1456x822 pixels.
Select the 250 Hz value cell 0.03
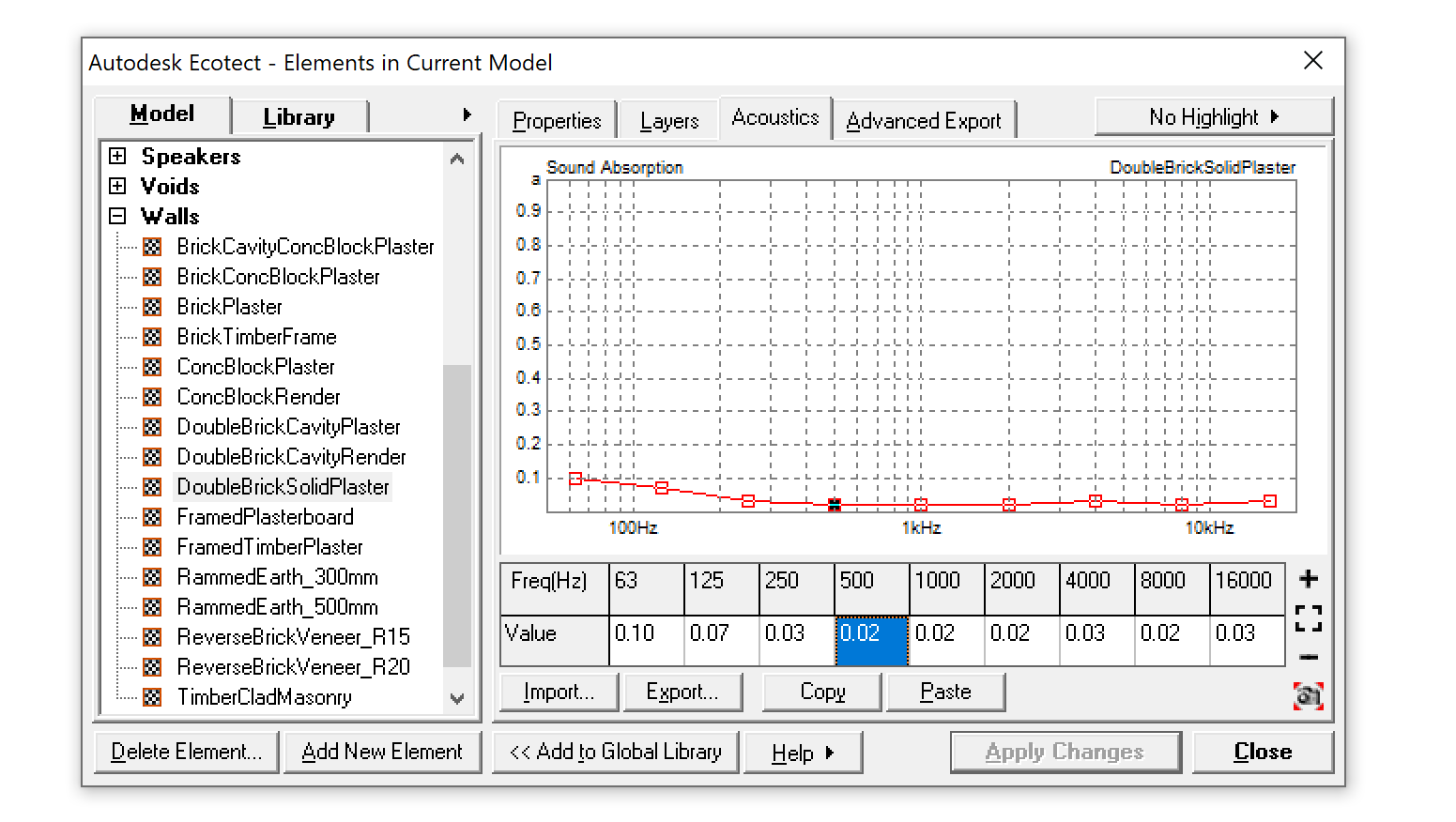tap(797, 640)
